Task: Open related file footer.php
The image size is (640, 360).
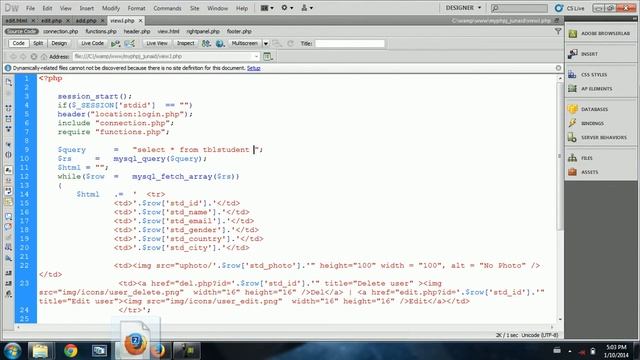Action: (239, 31)
